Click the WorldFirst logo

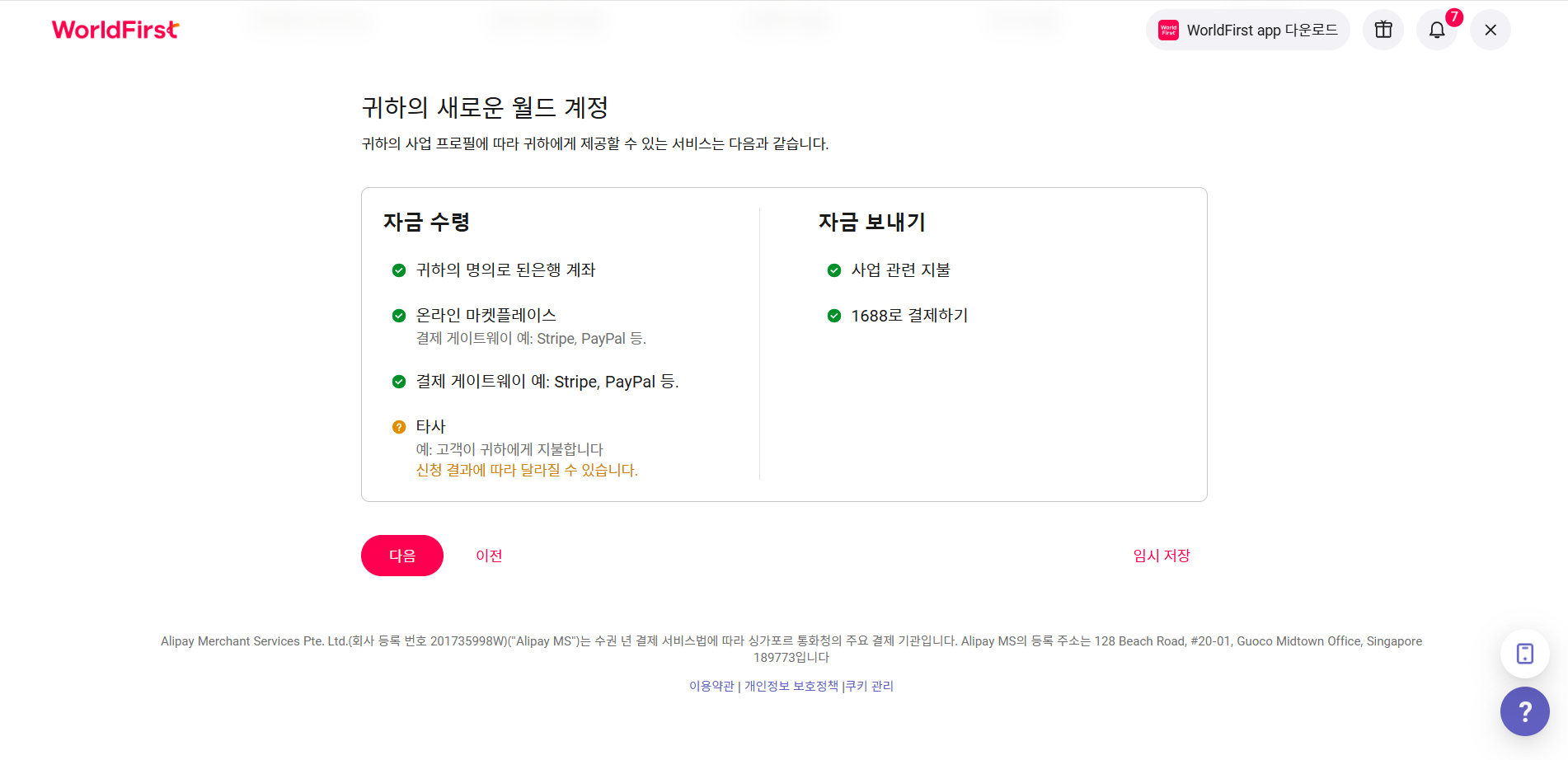(115, 30)
